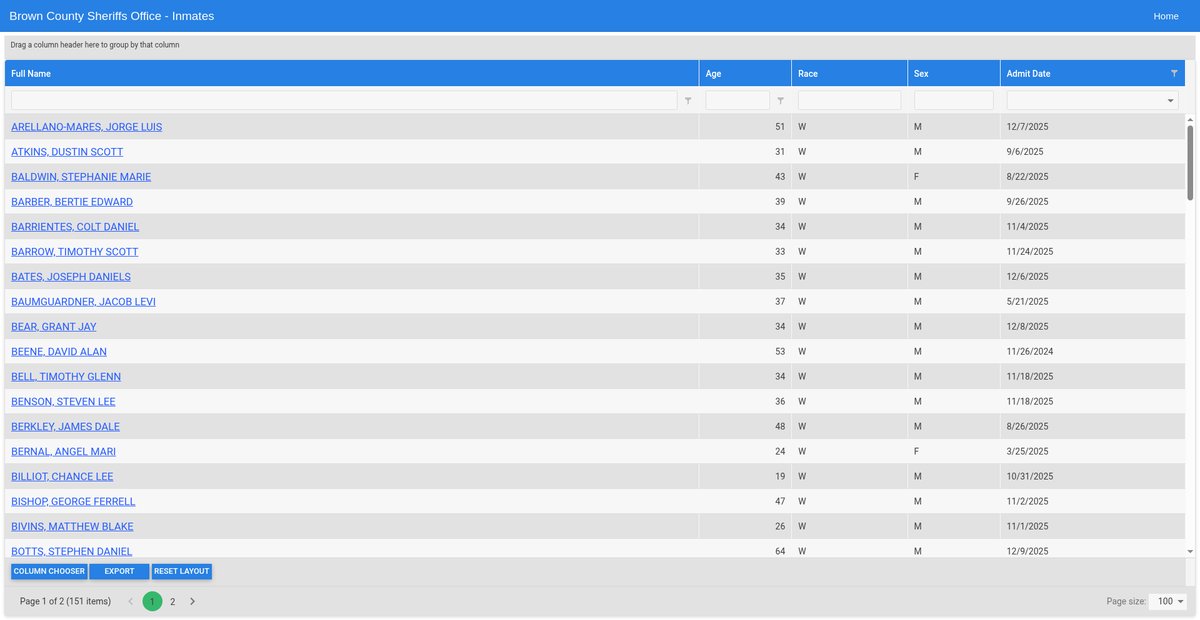Open the Admit Date filter dropdown
The image size is (1200, 620).
click(x=1170, y=101)
